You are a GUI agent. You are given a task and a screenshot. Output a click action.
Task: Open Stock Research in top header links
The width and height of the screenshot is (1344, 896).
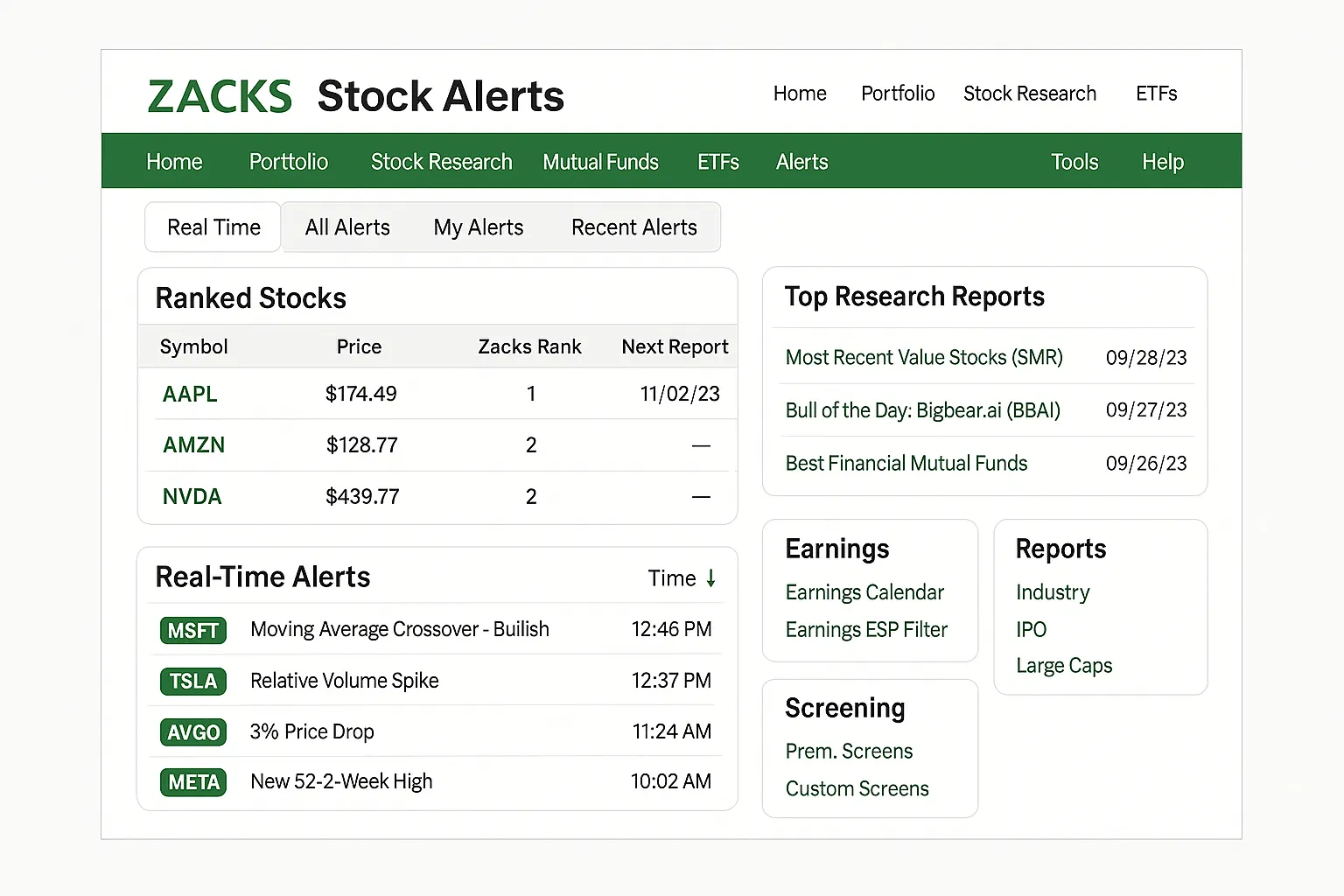click(x=1030, y=94)
